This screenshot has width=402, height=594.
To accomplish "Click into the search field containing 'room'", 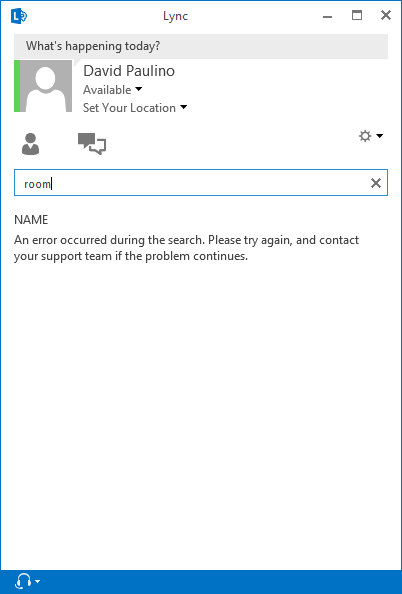I will point(201,183).
